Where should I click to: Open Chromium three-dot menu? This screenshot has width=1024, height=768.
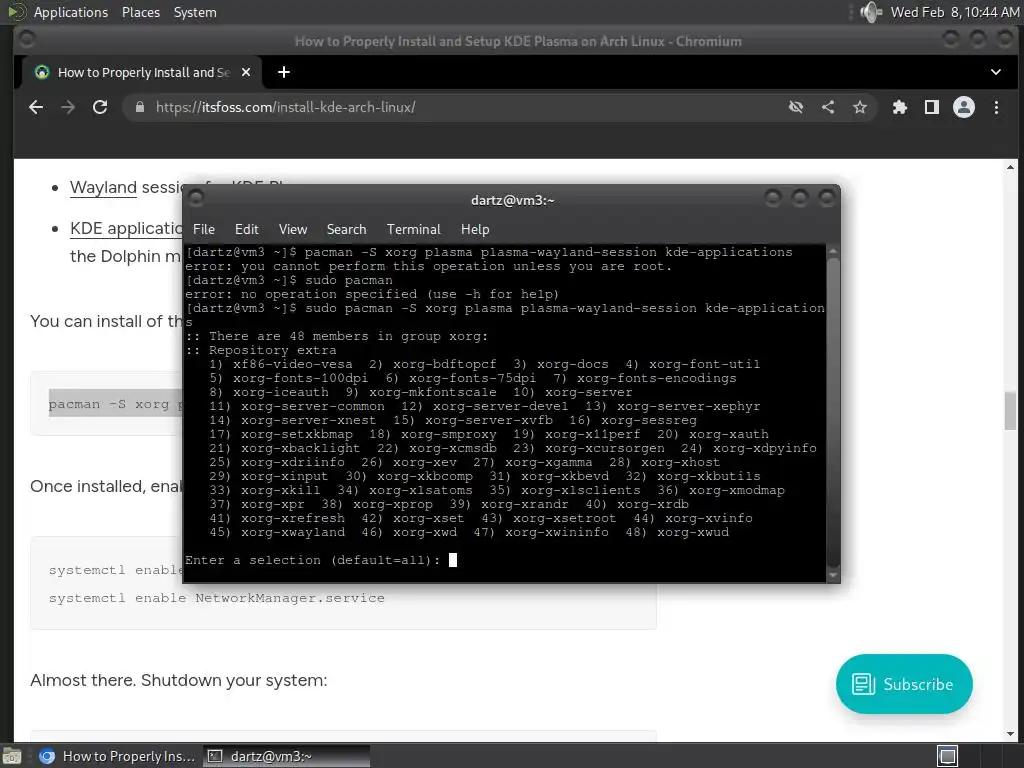click(996, 107)
